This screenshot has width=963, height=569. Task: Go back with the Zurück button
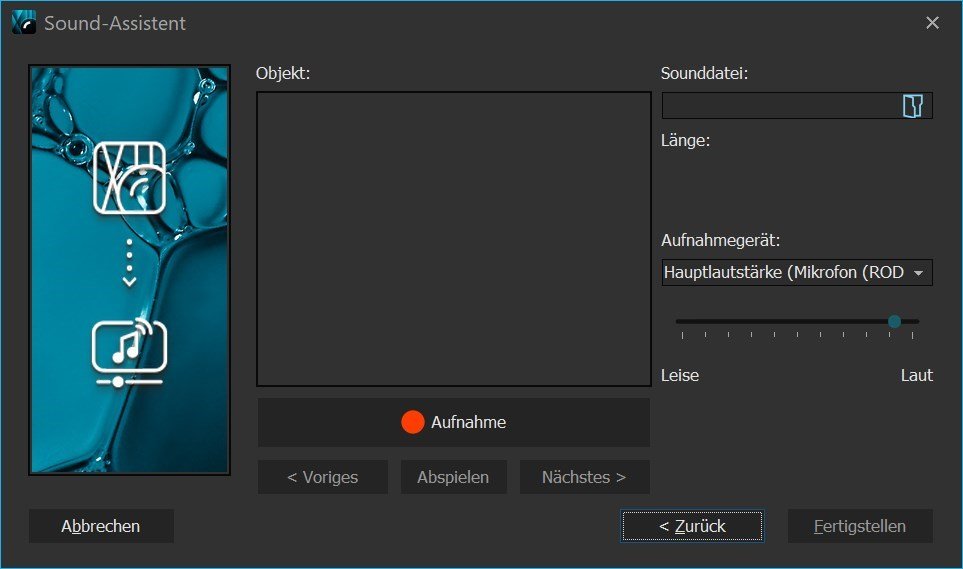click(692, 526)
